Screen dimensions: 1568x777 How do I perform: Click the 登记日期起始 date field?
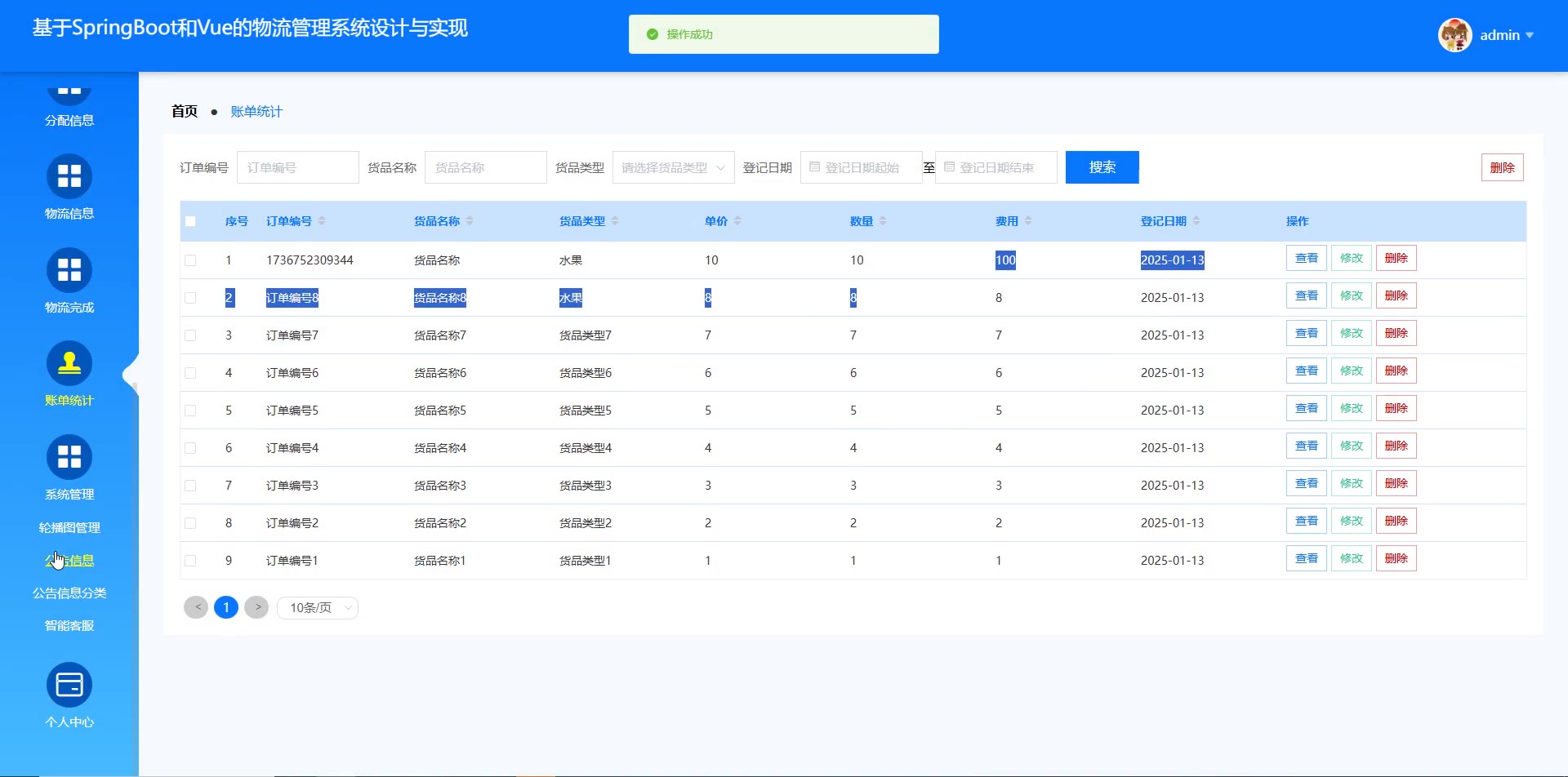click(x=862, y=167)
